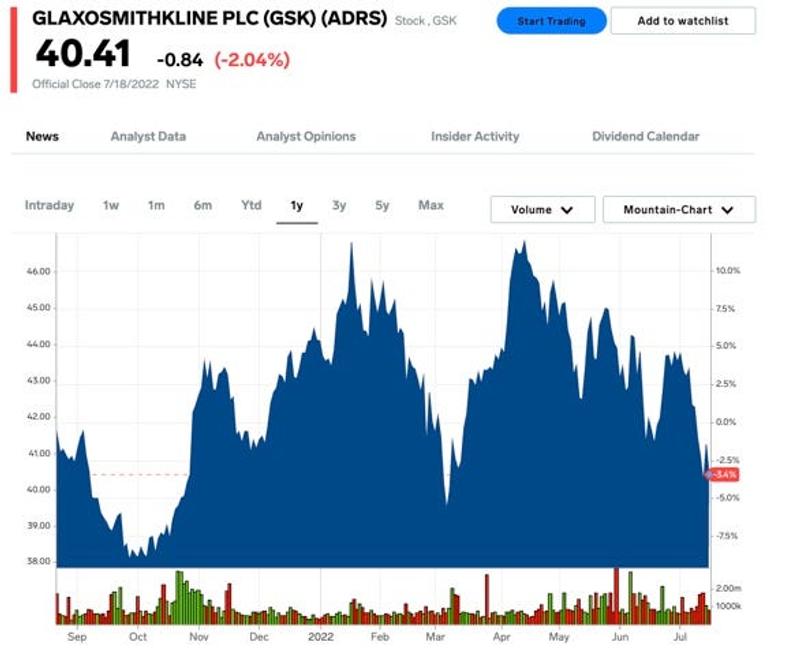This screenshot has width=800, height=672.
Task: Click the 10.0% axis label
Action: click(728, 270)
